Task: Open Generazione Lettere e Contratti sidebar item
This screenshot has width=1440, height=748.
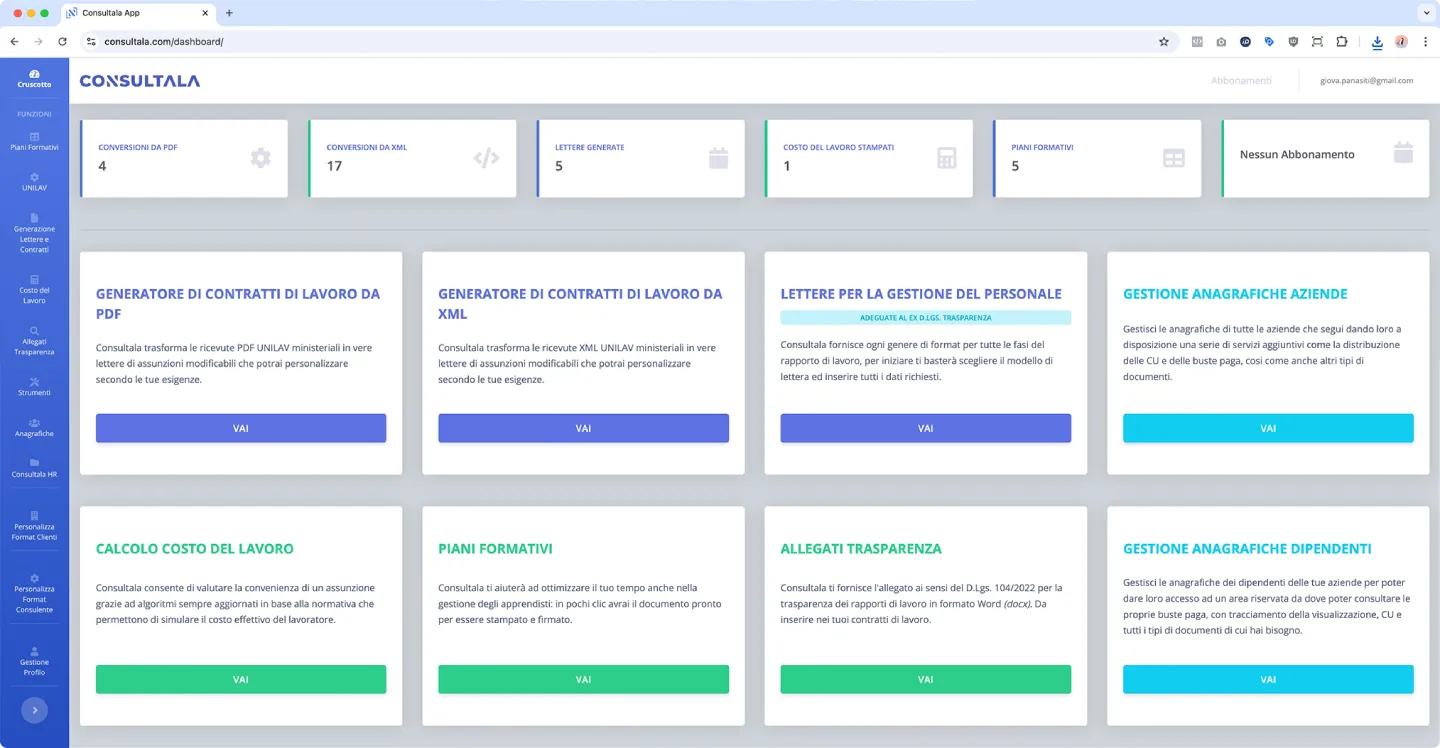Action: [x=34, y=233]
